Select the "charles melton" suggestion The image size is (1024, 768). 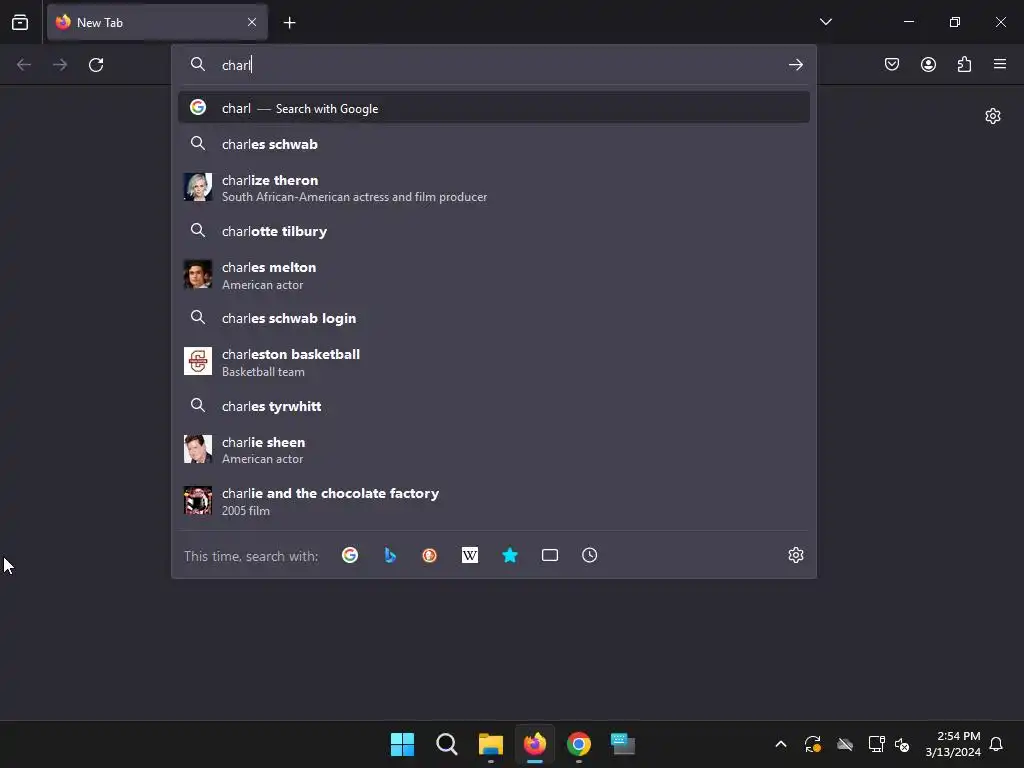pos(494,275)
